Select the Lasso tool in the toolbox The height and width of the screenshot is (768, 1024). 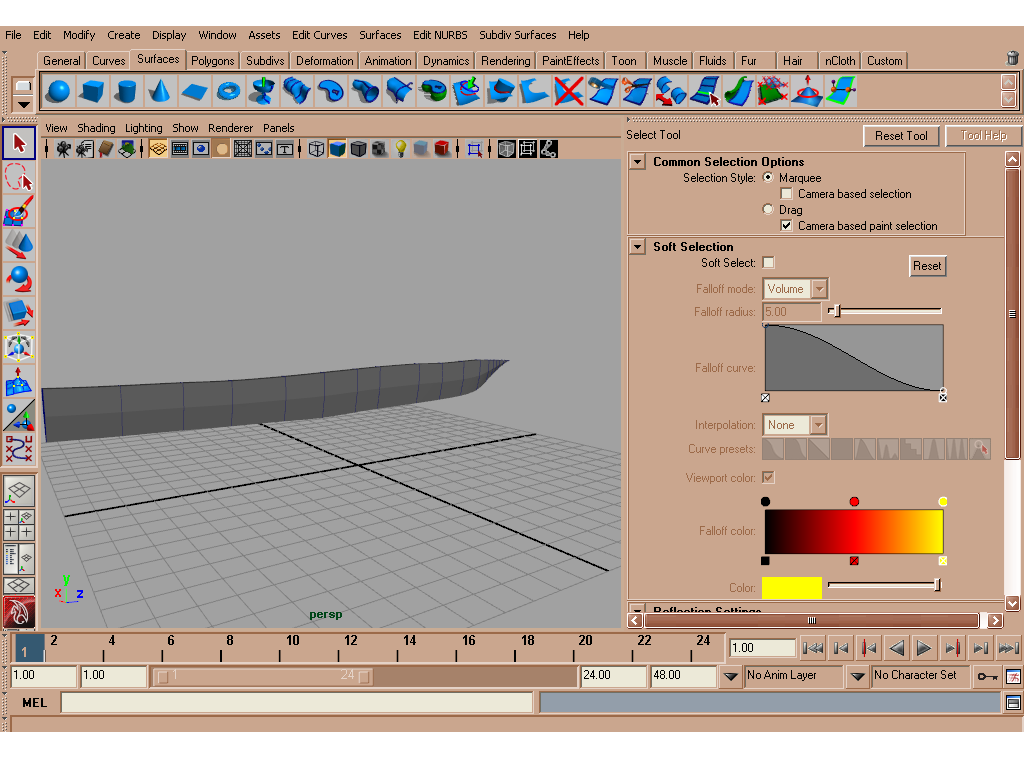19,179
